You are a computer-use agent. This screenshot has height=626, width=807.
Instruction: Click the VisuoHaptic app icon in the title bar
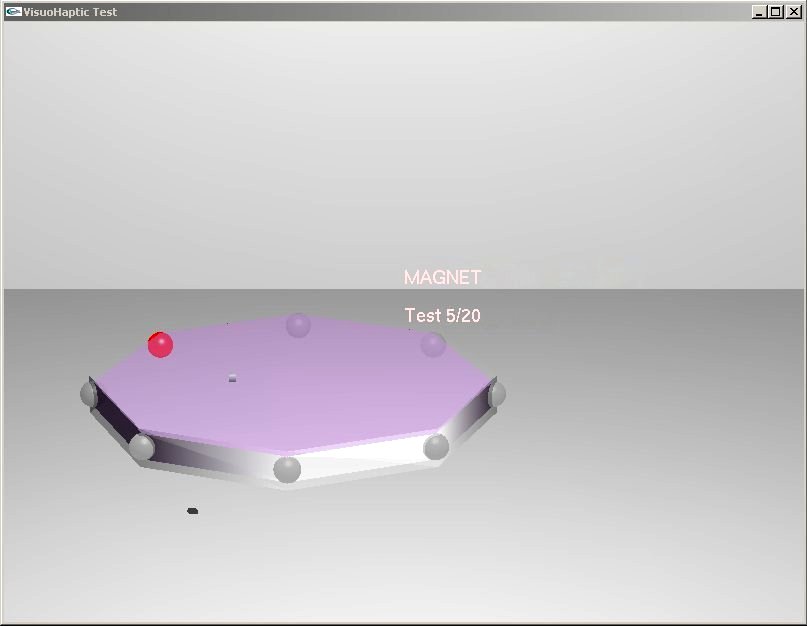coord(12,12)
